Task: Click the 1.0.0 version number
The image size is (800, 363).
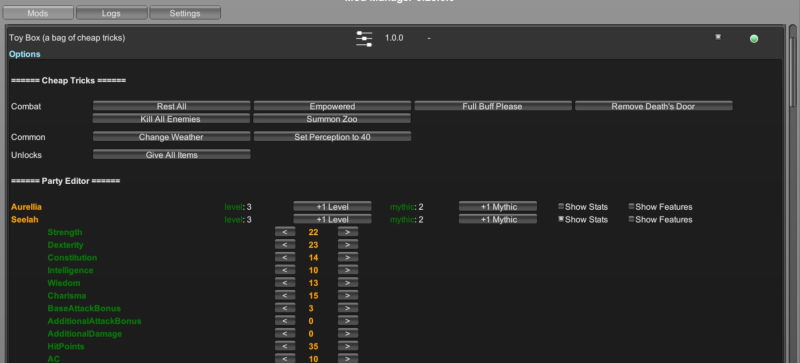Action: (394, 38)
